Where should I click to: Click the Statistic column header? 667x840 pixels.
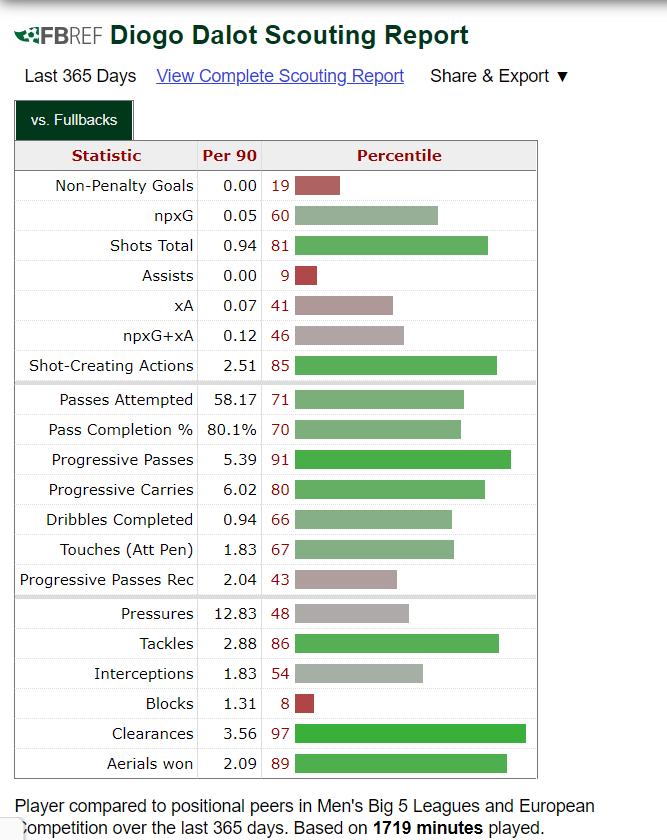106,156
